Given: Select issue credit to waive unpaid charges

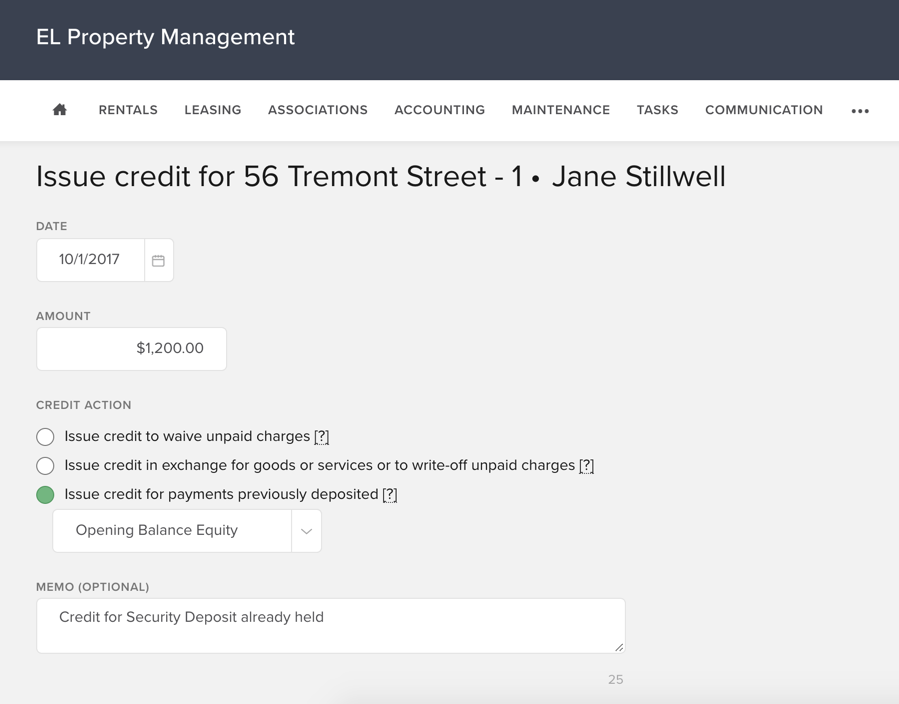Looking at the screenshot, I should pos(45,436).
